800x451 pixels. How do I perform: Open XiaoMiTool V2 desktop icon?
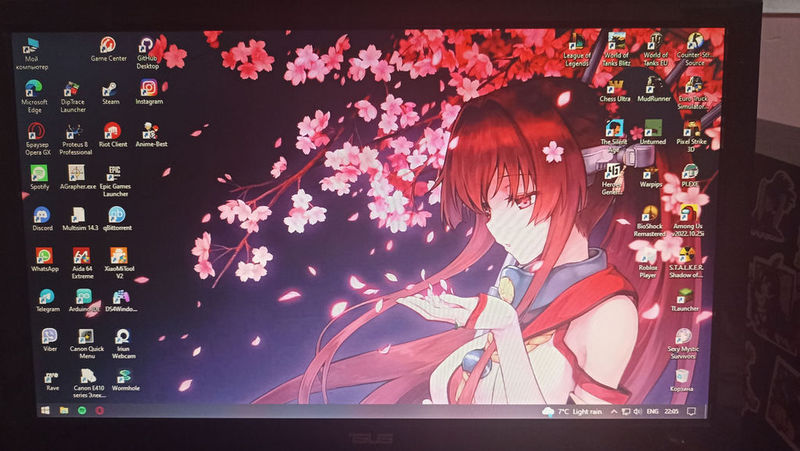point(119,262)
